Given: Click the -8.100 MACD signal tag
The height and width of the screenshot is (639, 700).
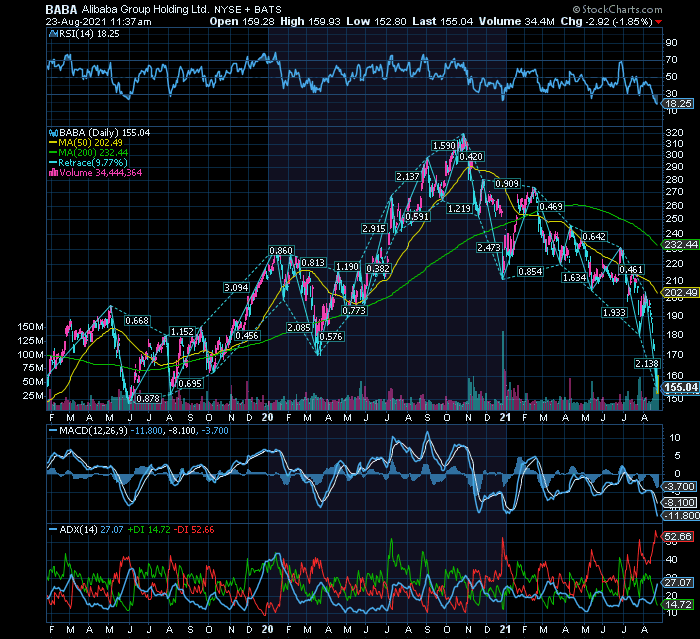Looking at the screenshot, I should pos(679,503).
